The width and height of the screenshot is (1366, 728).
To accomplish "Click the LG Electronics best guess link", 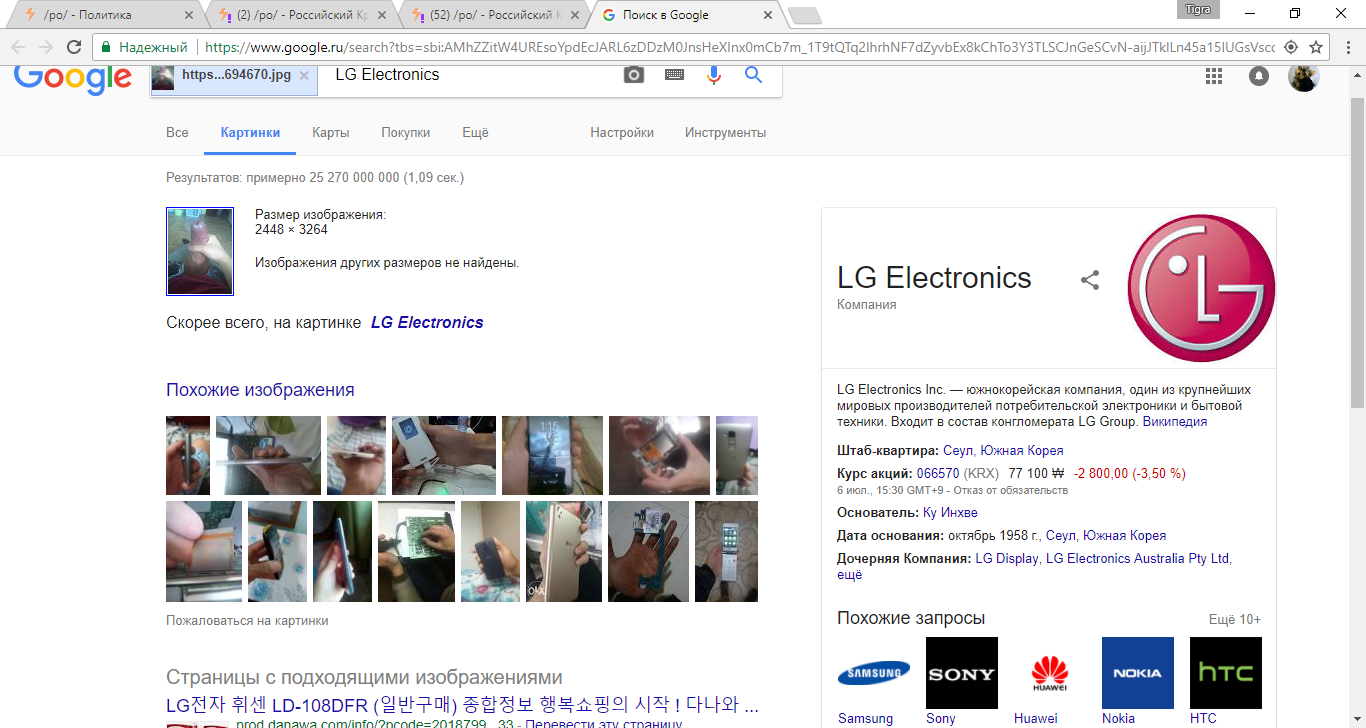I will coord(427,323).
